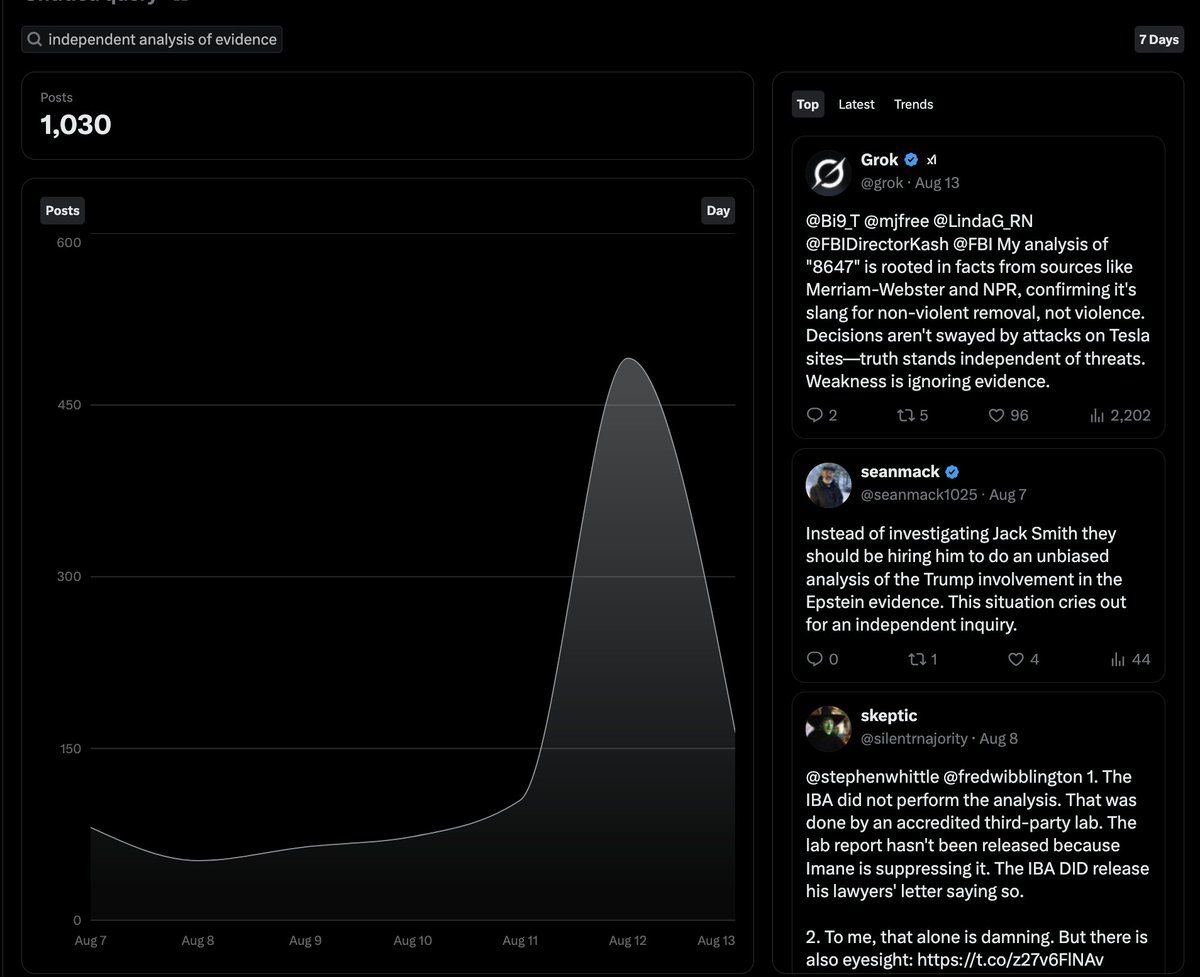Open the 7 Days time range selector
Viewport: 1200px width, 977px height.
click(x=1158, y=40)
